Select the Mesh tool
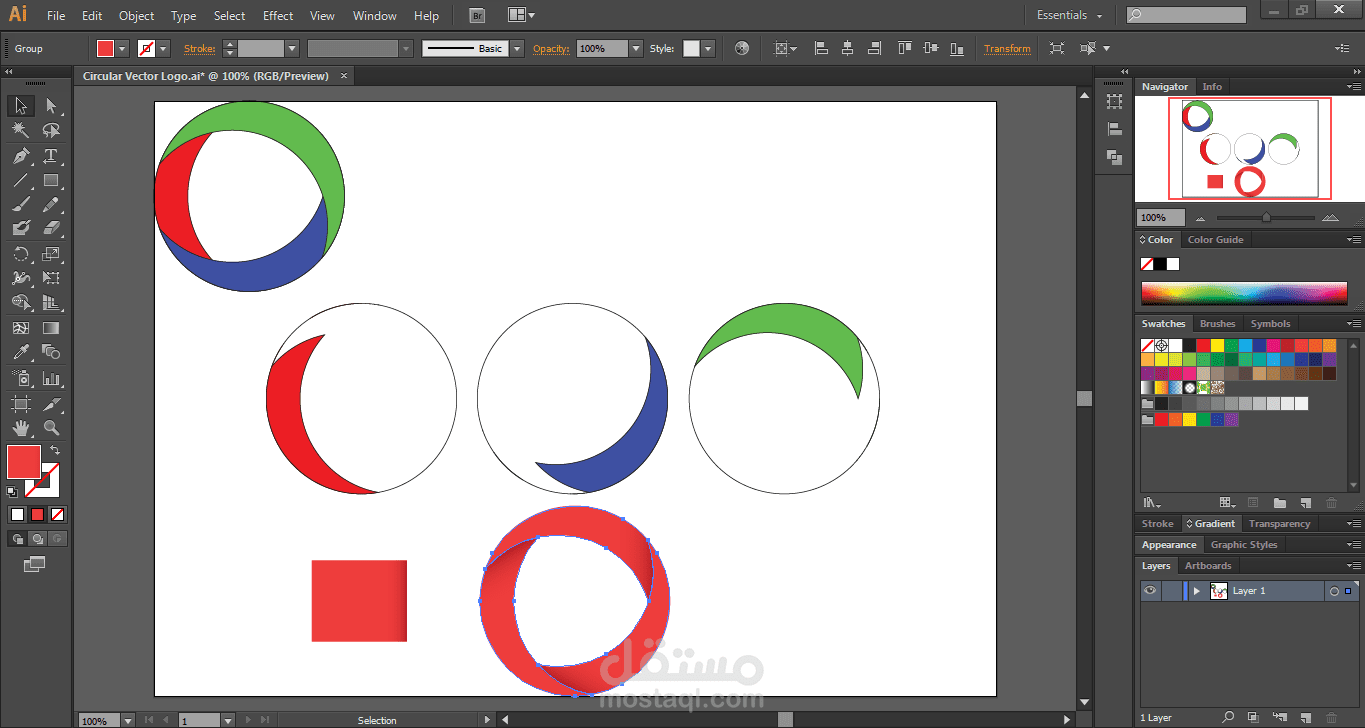Image resolution: width=1365 pixels, height=728 pixels. (20, 328)
